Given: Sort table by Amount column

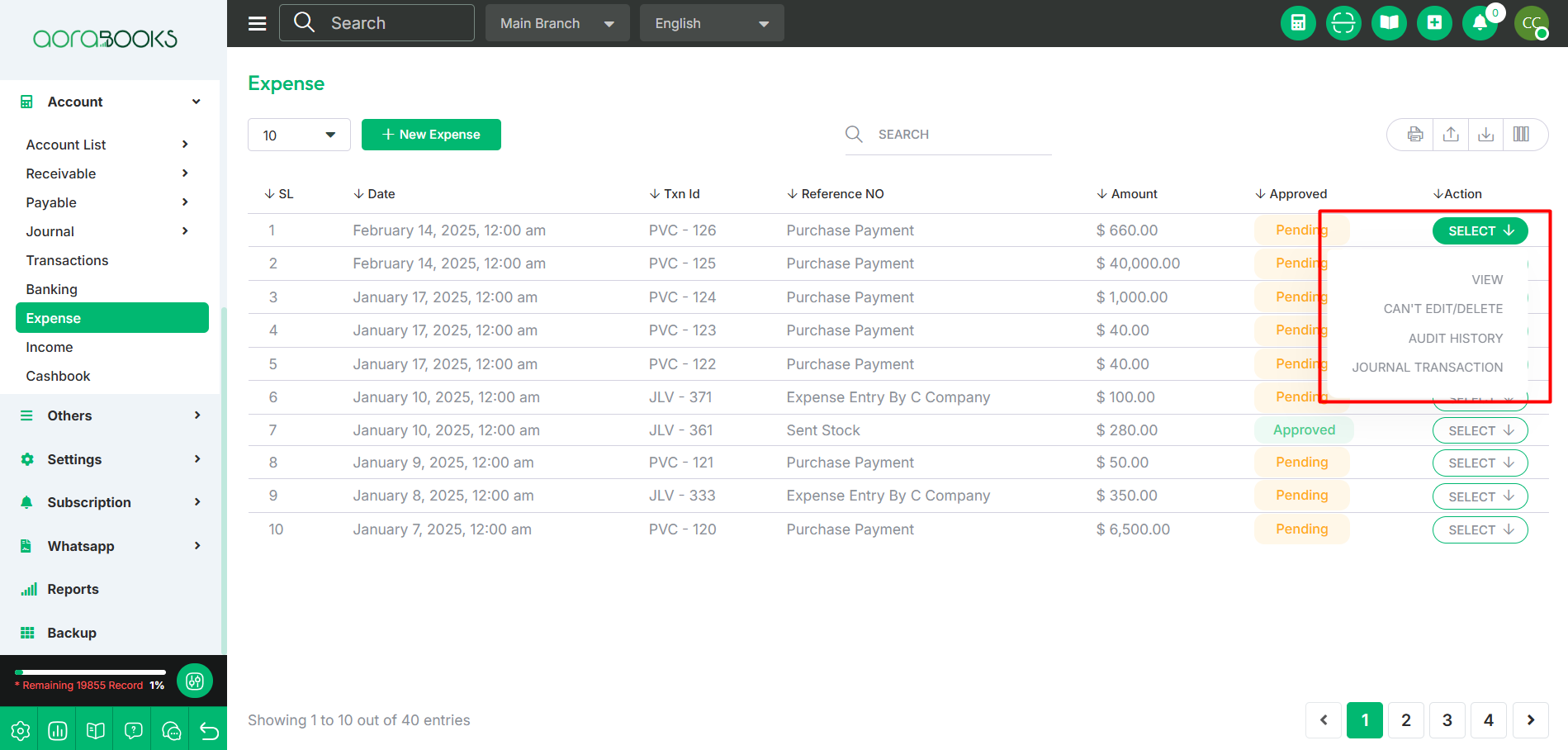Looking at the screenshot, I should (x=1127, y=194).
